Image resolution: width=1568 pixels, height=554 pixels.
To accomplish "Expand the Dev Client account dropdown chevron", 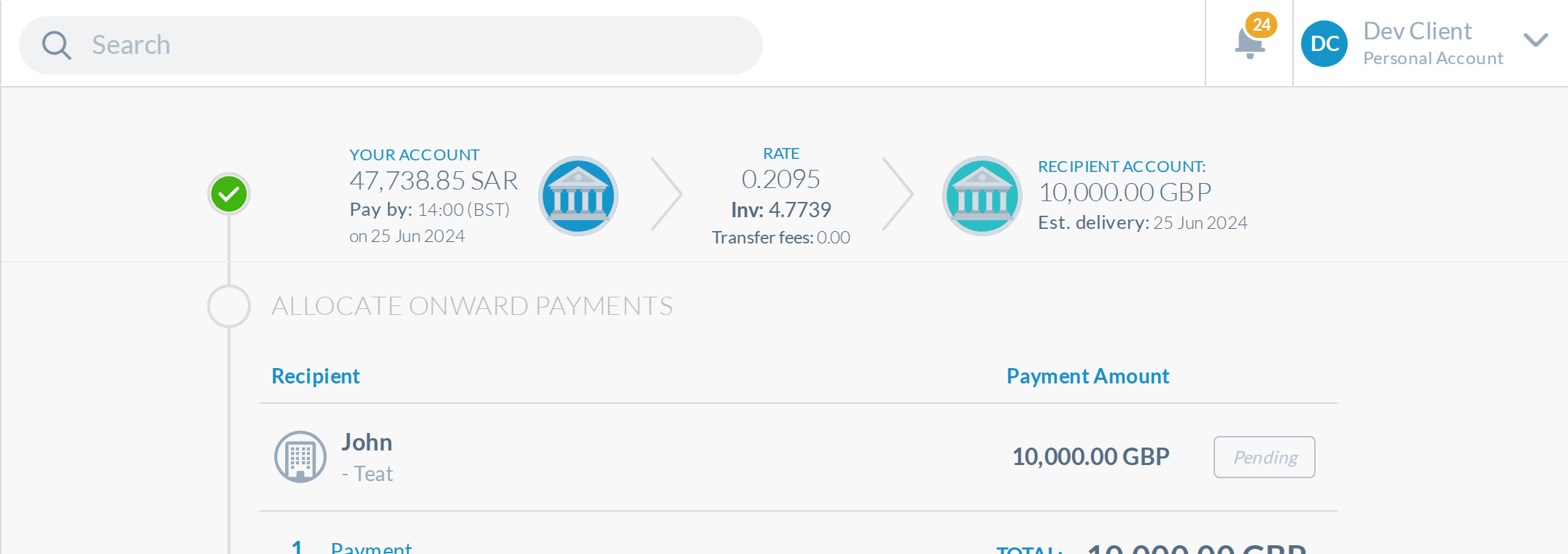I will 1535,40.
